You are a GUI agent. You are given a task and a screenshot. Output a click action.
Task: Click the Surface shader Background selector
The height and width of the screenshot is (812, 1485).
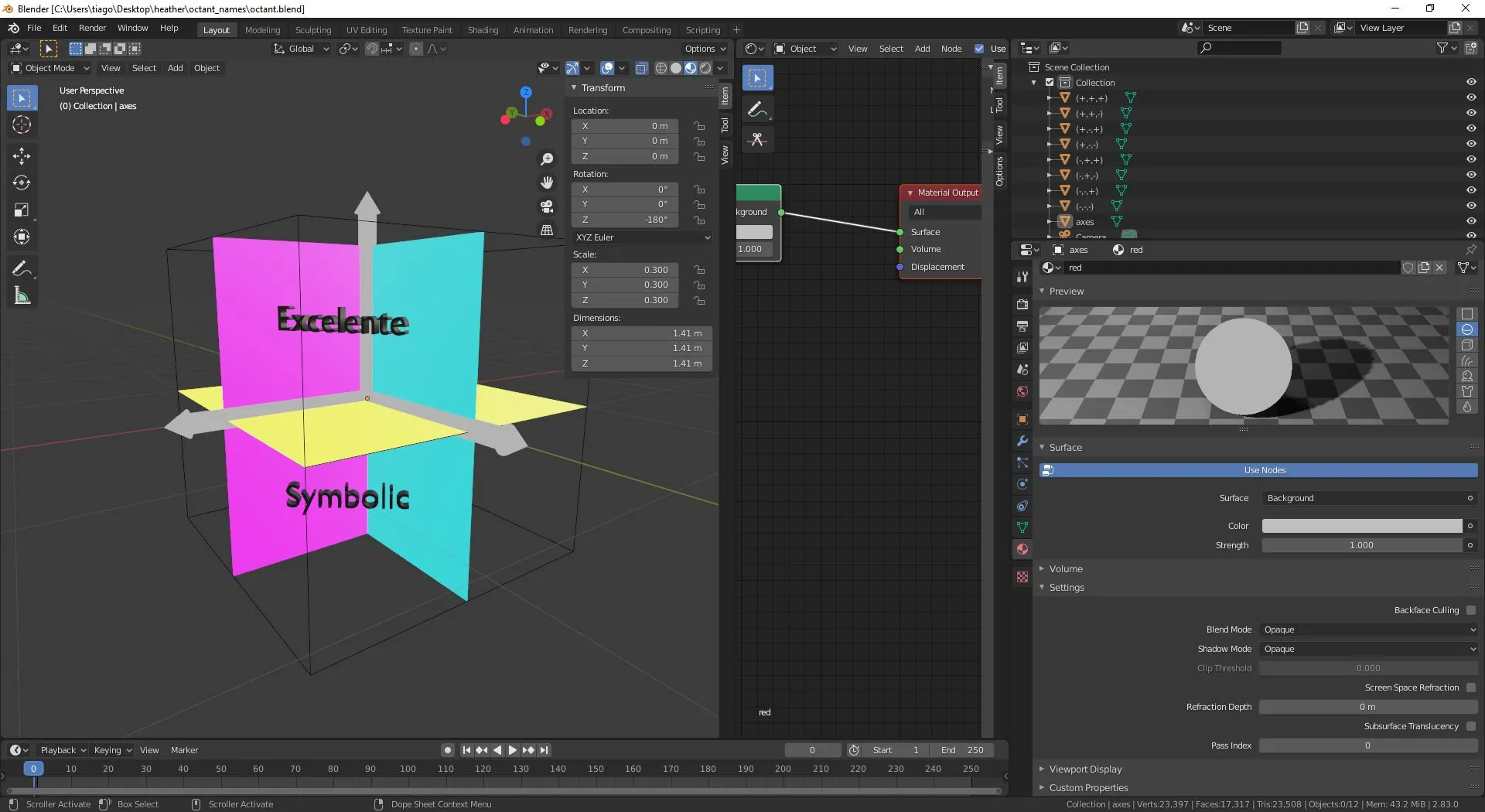click(x=1369, y=498)
